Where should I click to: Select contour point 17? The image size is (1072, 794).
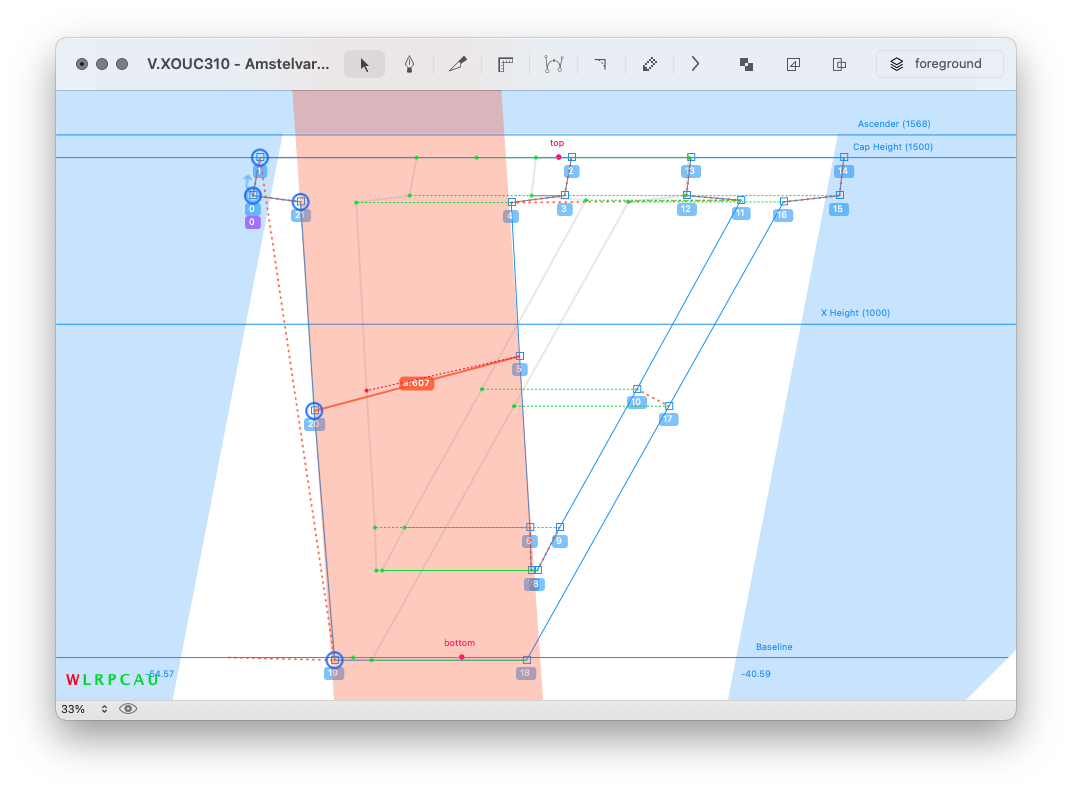(668, 406)
